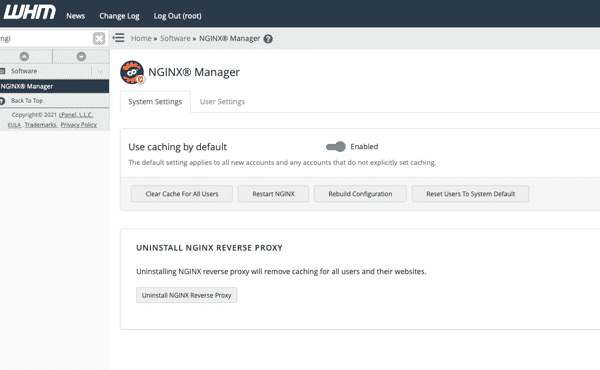Viewport: 600px width, 370px height.
Task: Open cPanel, L.L.C. footer link
Action: (x=76, y=115)
